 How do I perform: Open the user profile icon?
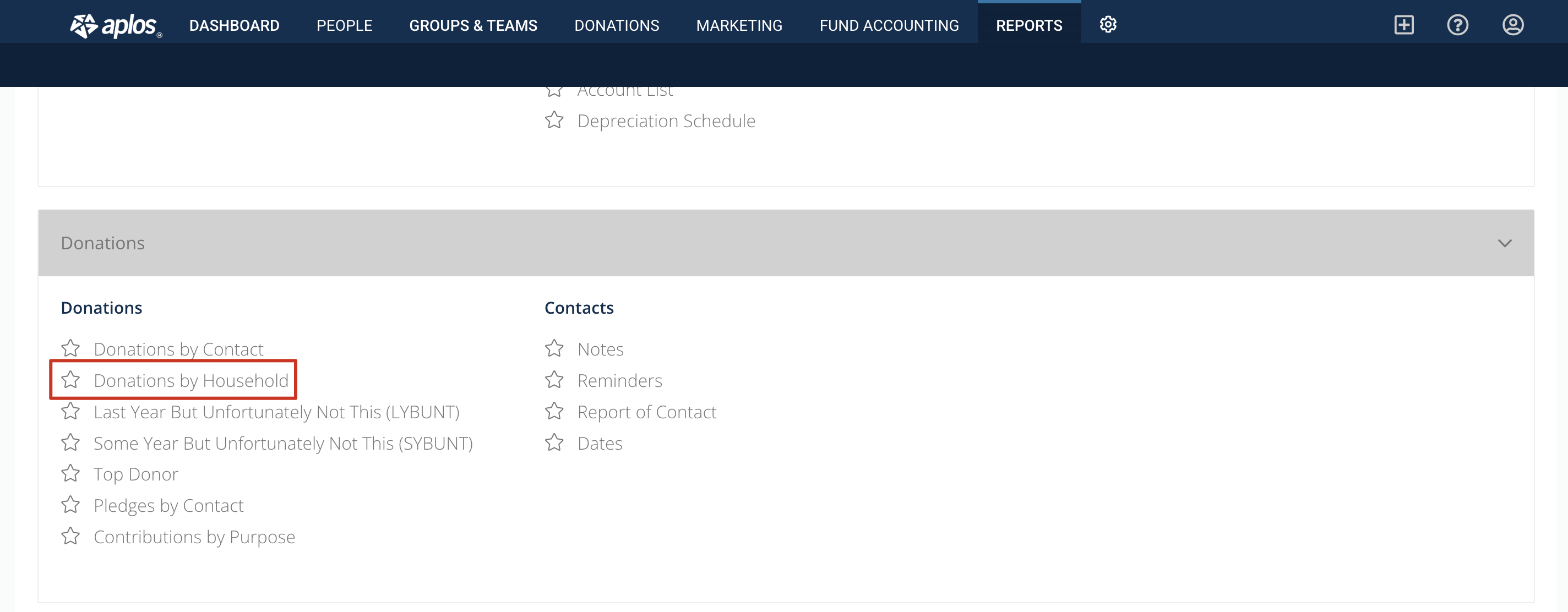click(1512, 25)
